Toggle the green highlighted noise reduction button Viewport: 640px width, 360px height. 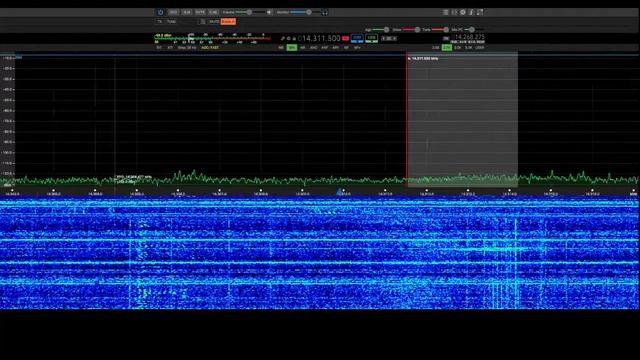291,48
